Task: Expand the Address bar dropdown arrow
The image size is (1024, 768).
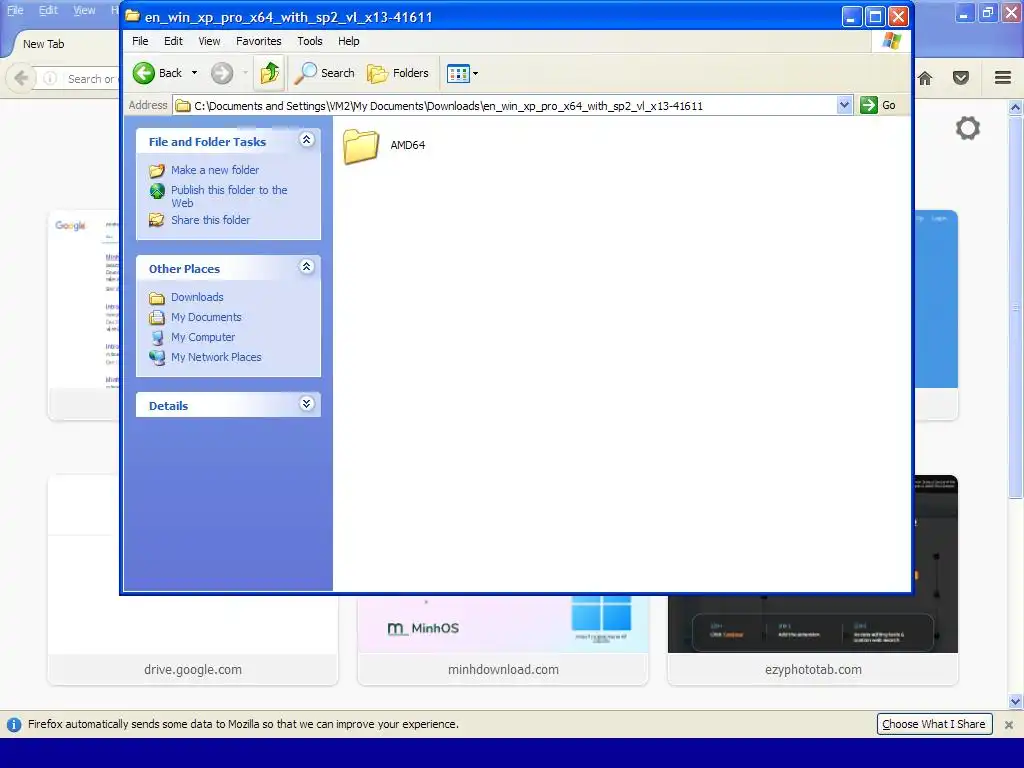Action: click(x=844, y=105)
